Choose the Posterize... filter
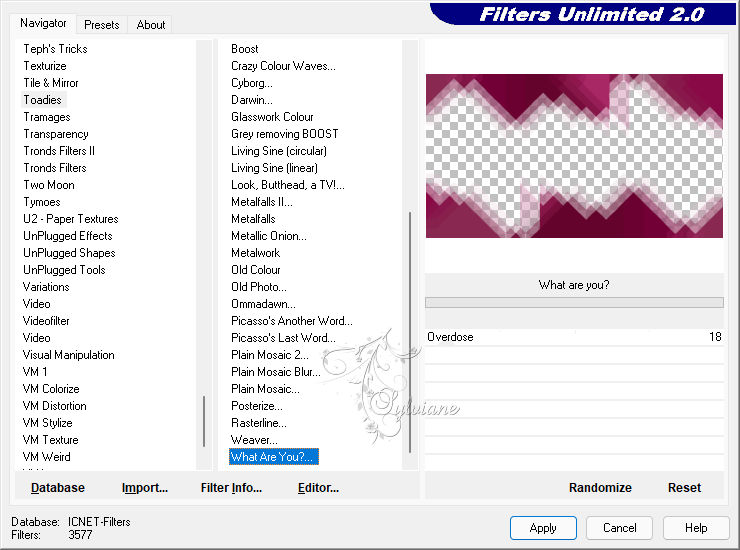Image resolution: width=740 pixels, height=550 pixels. point(257,406)
